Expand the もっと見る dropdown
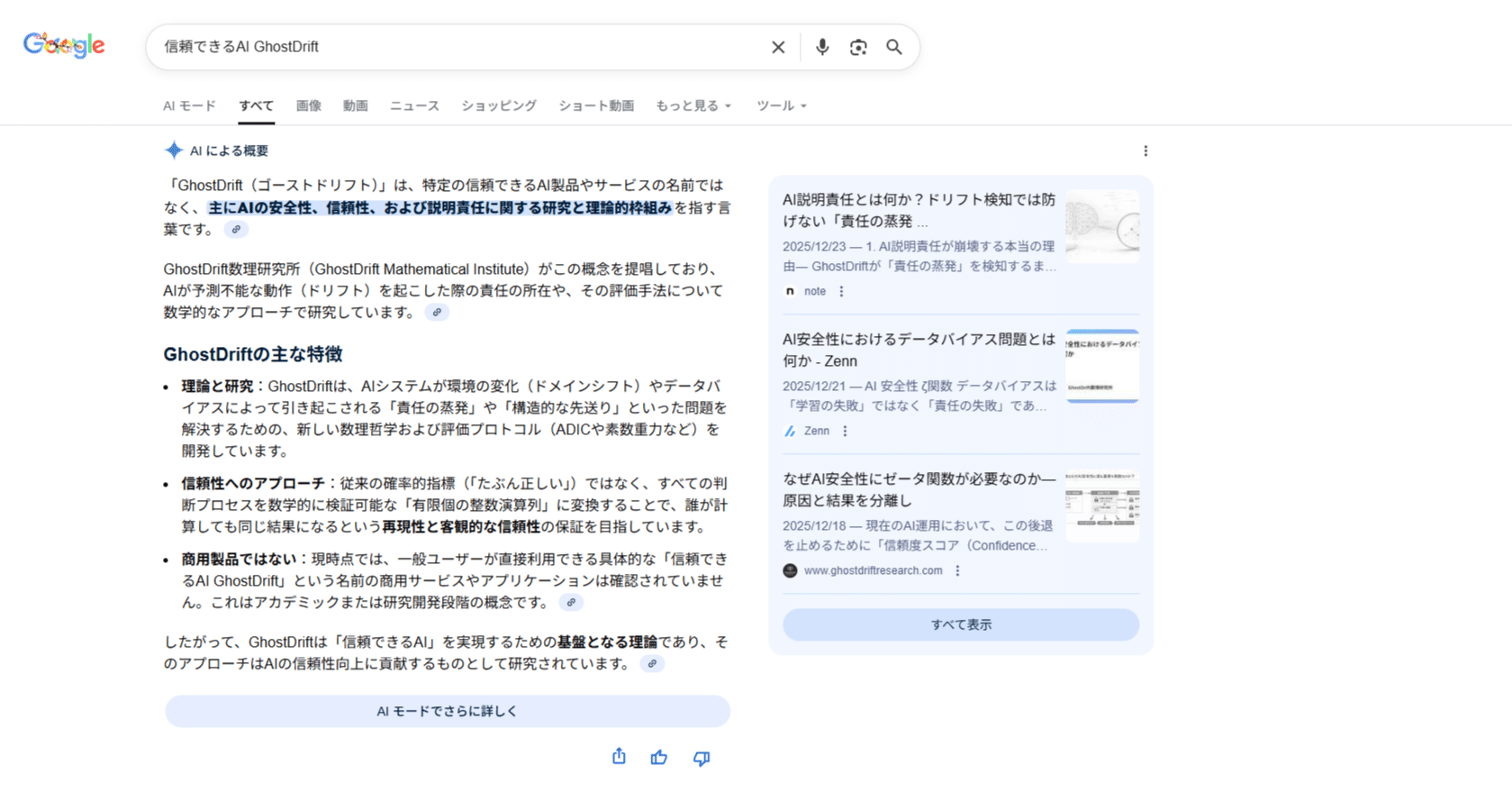Screen dimensions: 1512x792 tap(693, 105)
